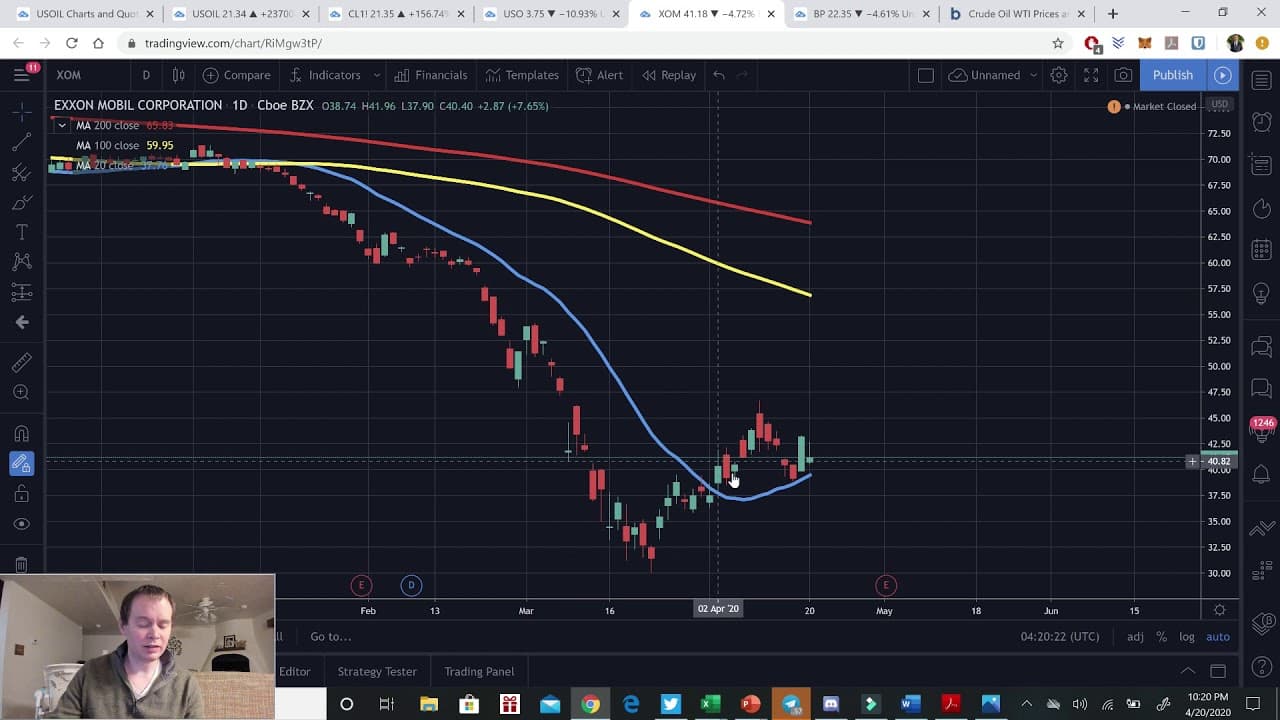Open chart settings gear in top toolbar
1280x720 pixels.
point(1059,75)
